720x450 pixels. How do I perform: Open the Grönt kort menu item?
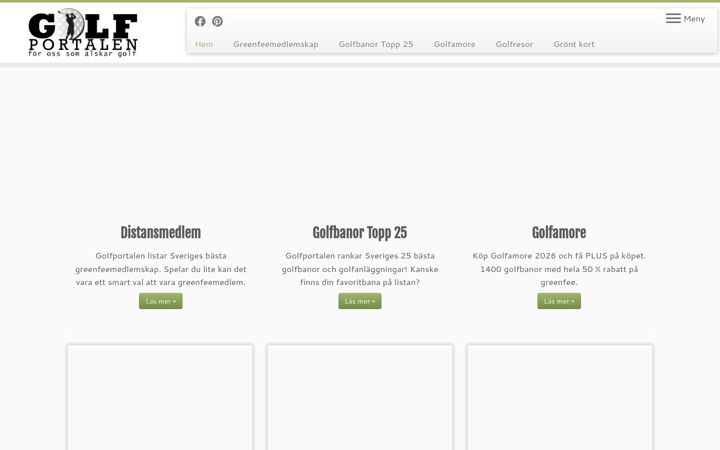pyautogui.click(x=574, y=44)
